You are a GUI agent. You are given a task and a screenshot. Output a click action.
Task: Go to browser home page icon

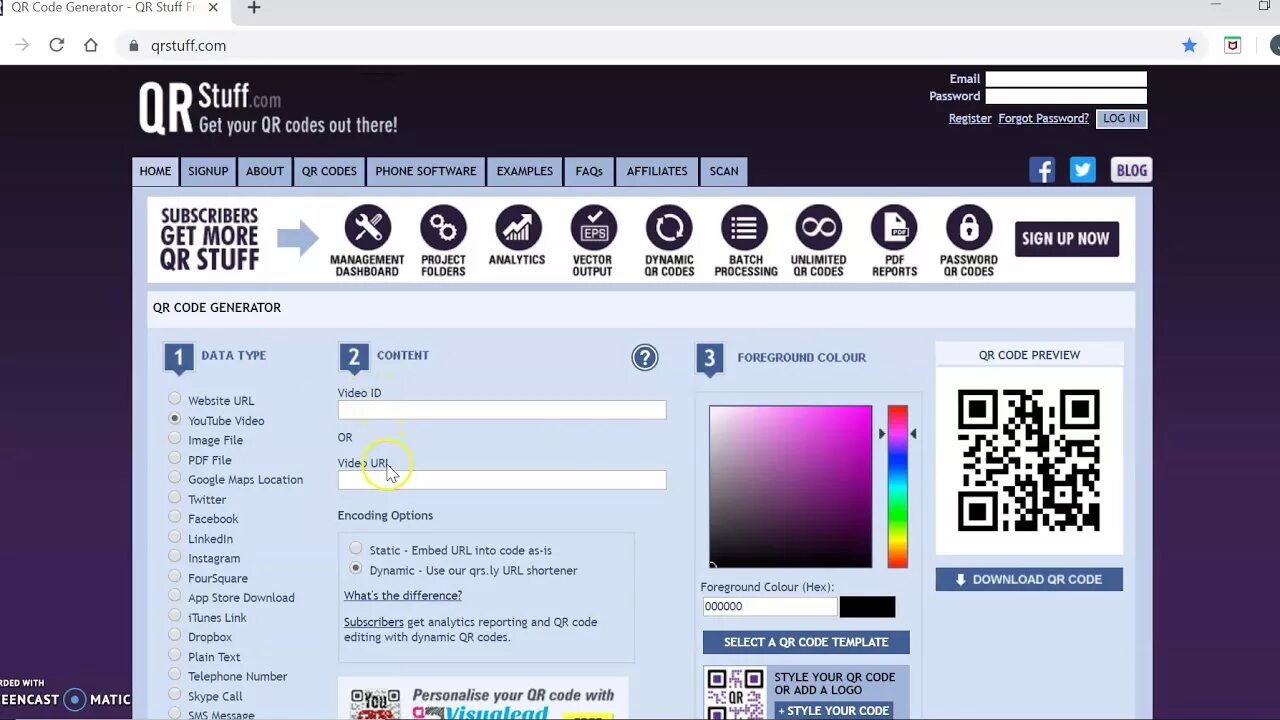pos(91,45)
